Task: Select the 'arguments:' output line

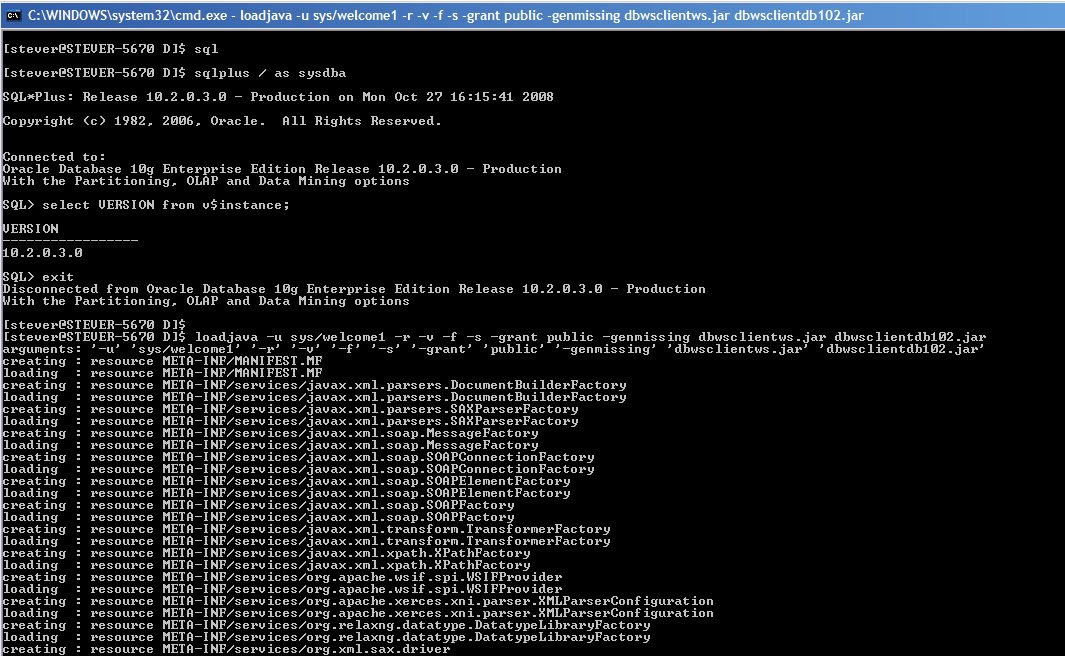Action: pyautogui.click(x=493, y=349)
